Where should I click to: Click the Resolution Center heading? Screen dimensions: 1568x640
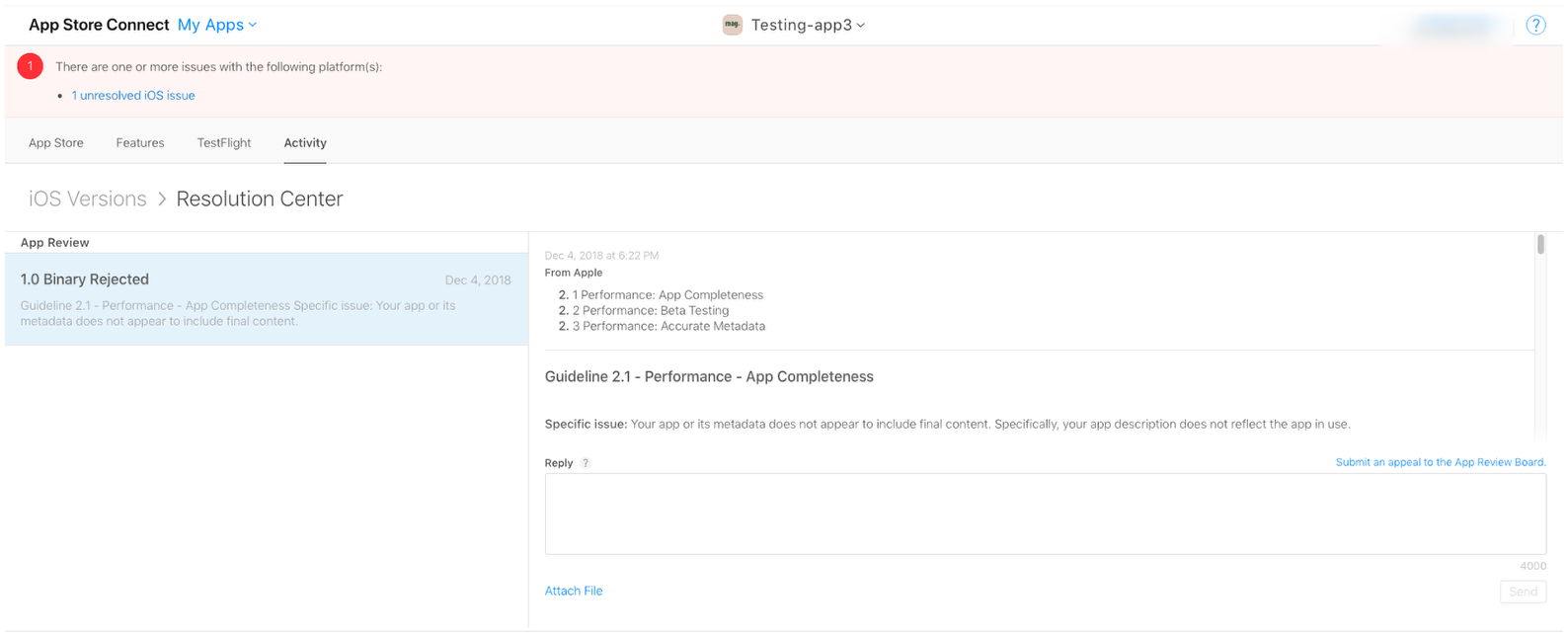(x=260, y=199)
